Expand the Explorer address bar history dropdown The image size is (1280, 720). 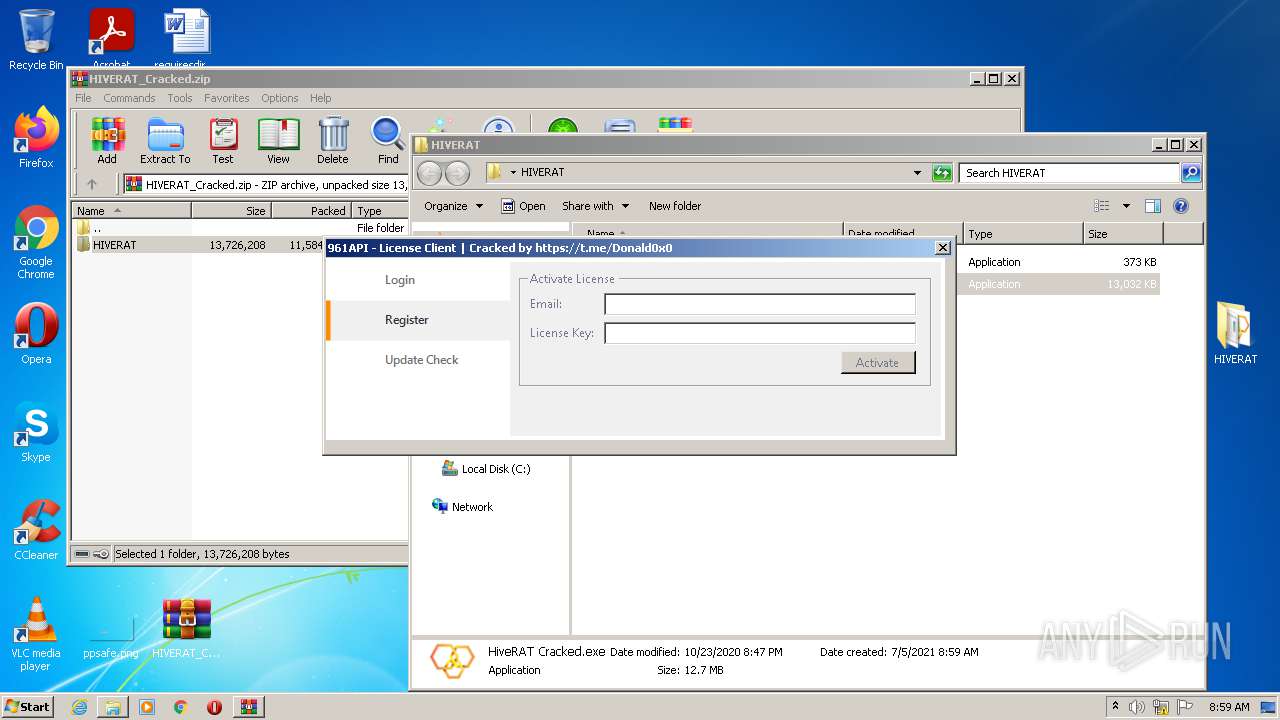tap(918, 173)
